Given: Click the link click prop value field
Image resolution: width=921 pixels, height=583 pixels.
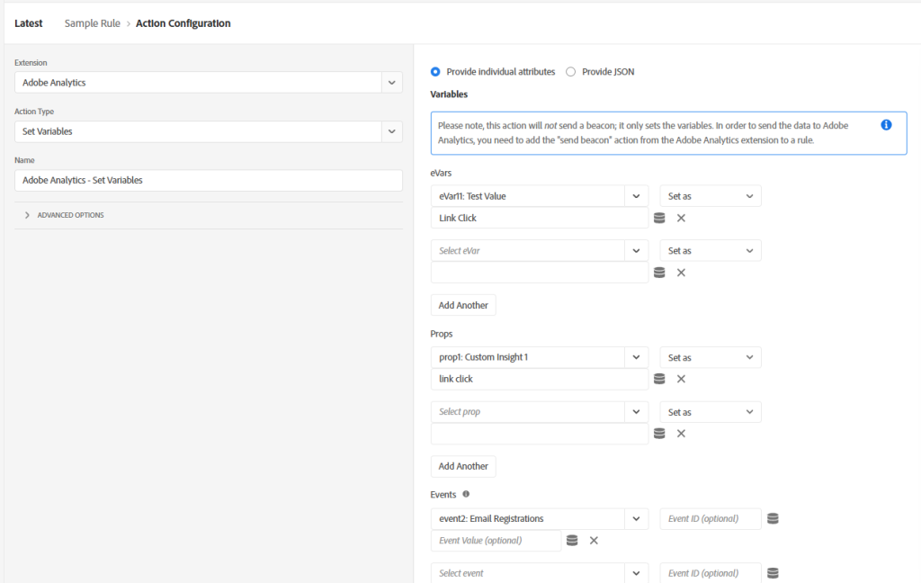Looking at the screenshot, I should point(539,379).
